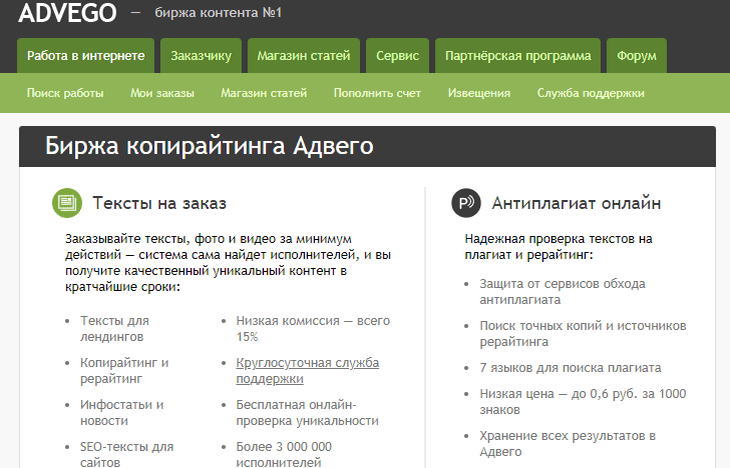The height and width of the screenshot is (468, 730).
Task: Click Поиск работы in submenu
Action: pos(65,93)
